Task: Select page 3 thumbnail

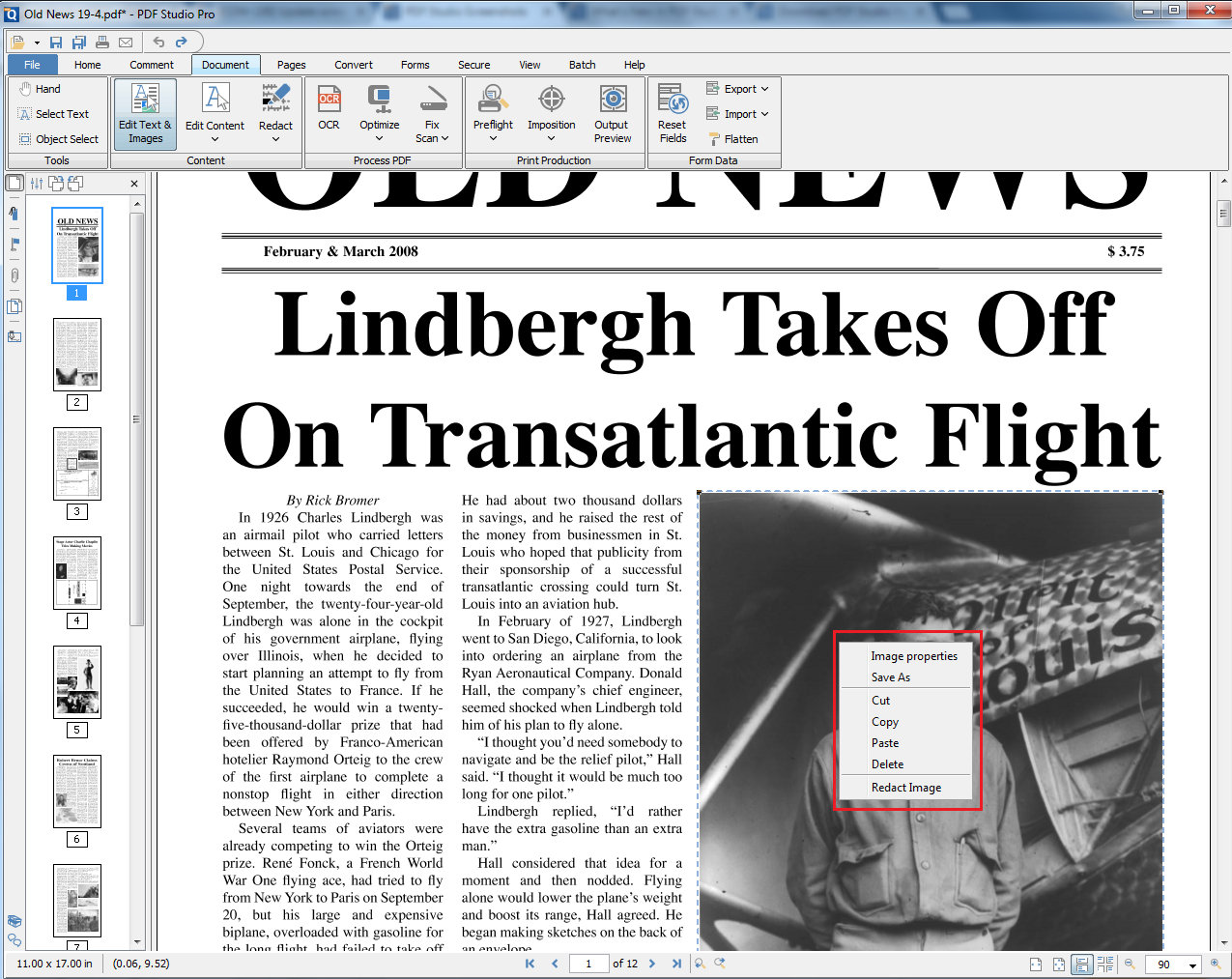Action: (x=77, y=465)
